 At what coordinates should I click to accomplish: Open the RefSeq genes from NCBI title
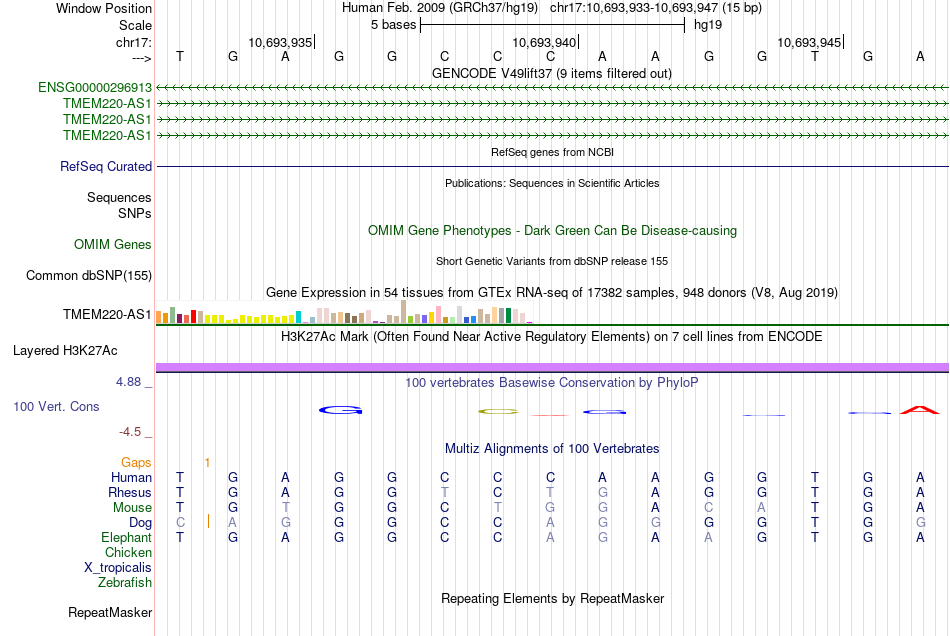pyautogui.click(x=552, y=152)
